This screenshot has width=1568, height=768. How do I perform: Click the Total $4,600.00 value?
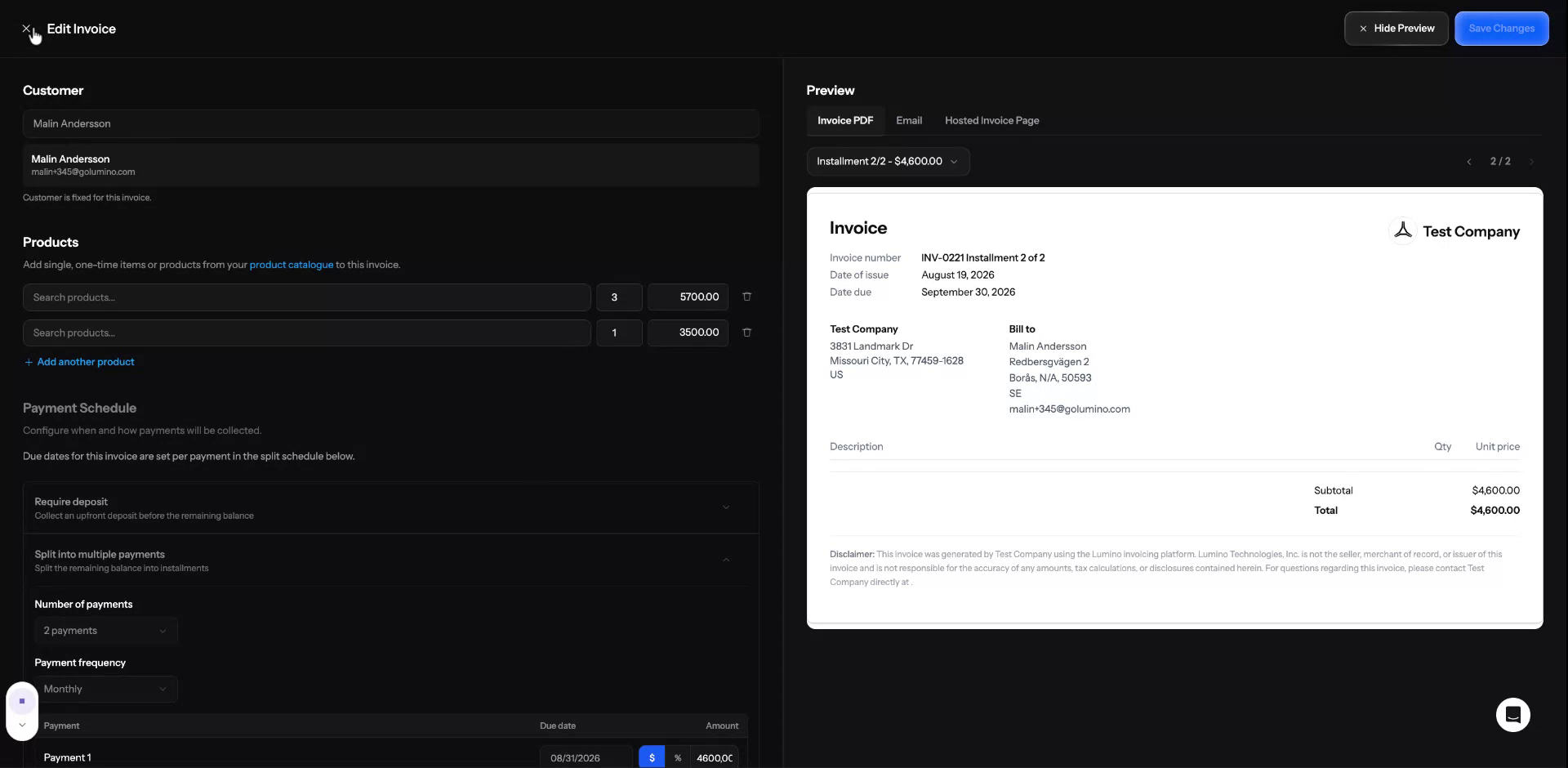coord(1494,511)
